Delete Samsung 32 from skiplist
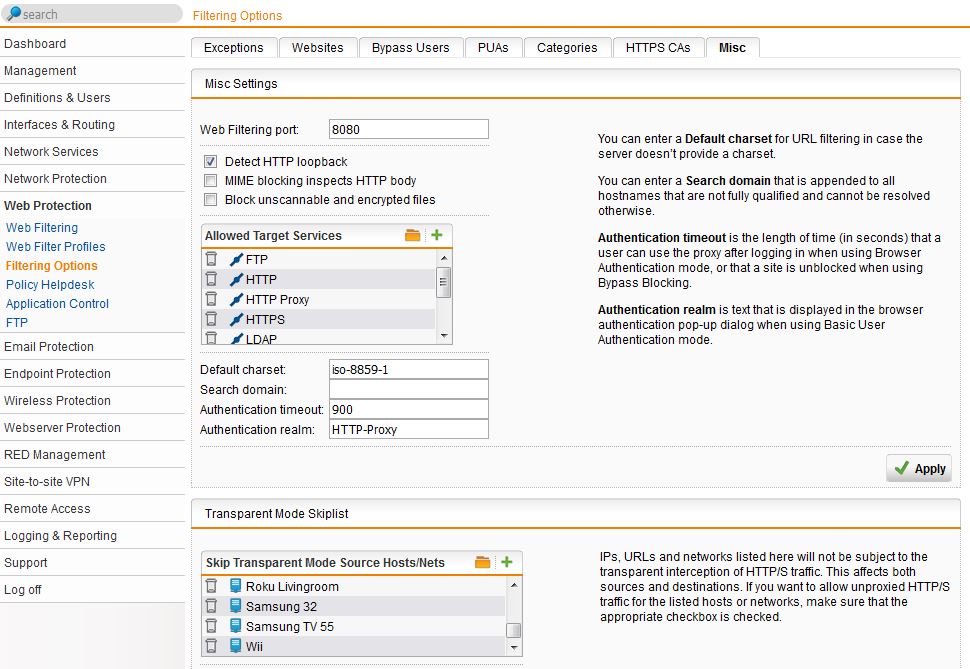This screenshot has height=669, width=970. point(212,605)
